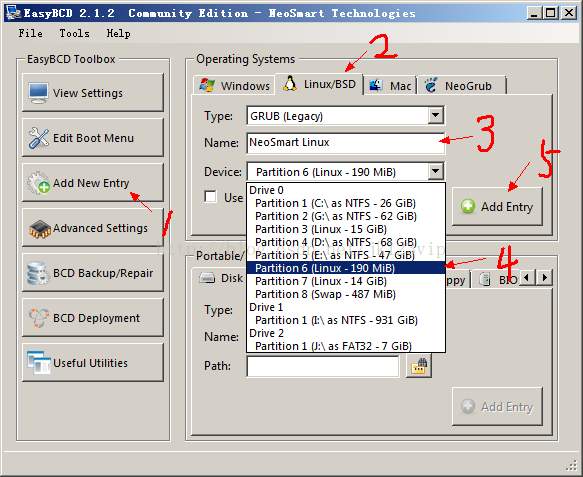Click the empty Path input field
Screen dimensions: 583x477
pyautogui.click(x=323, y=366)
